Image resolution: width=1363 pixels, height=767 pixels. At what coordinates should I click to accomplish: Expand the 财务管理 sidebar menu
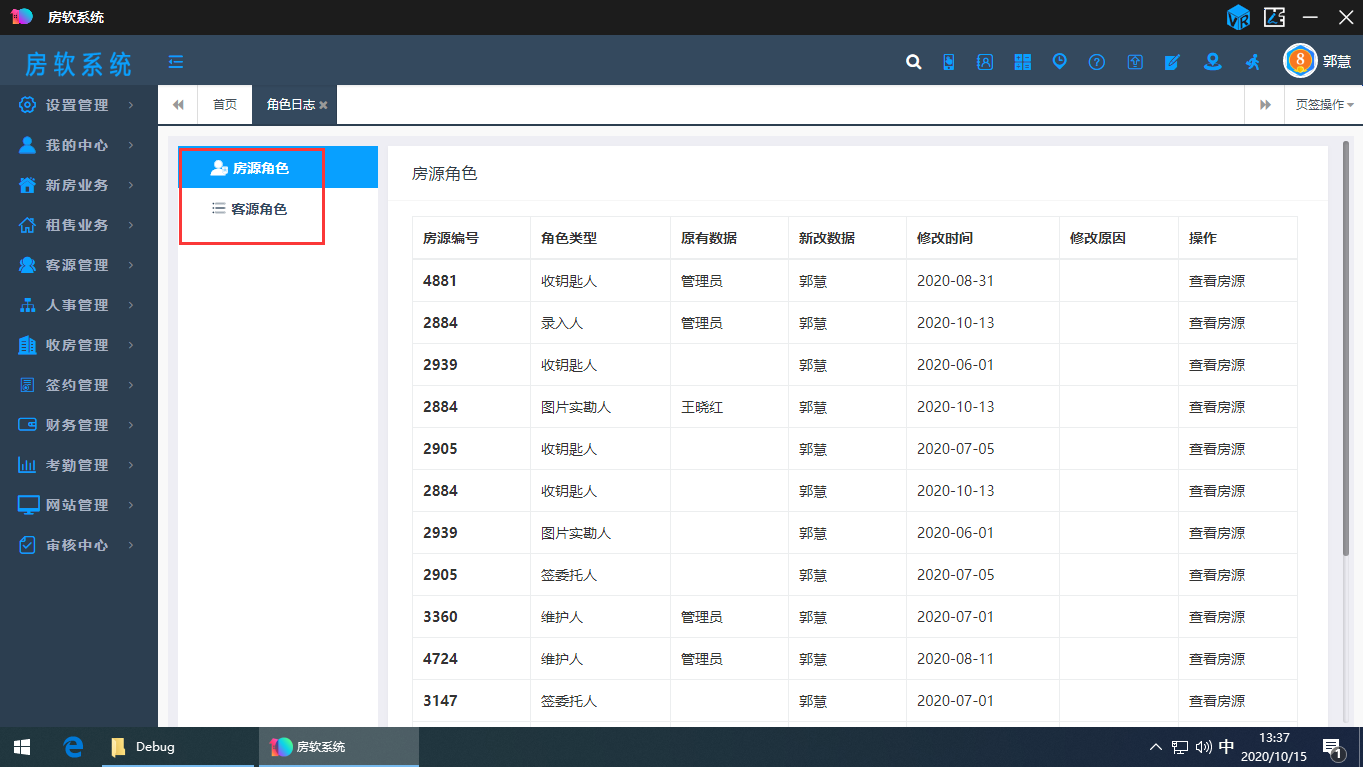pyautogui.click(x=78, y=425)
